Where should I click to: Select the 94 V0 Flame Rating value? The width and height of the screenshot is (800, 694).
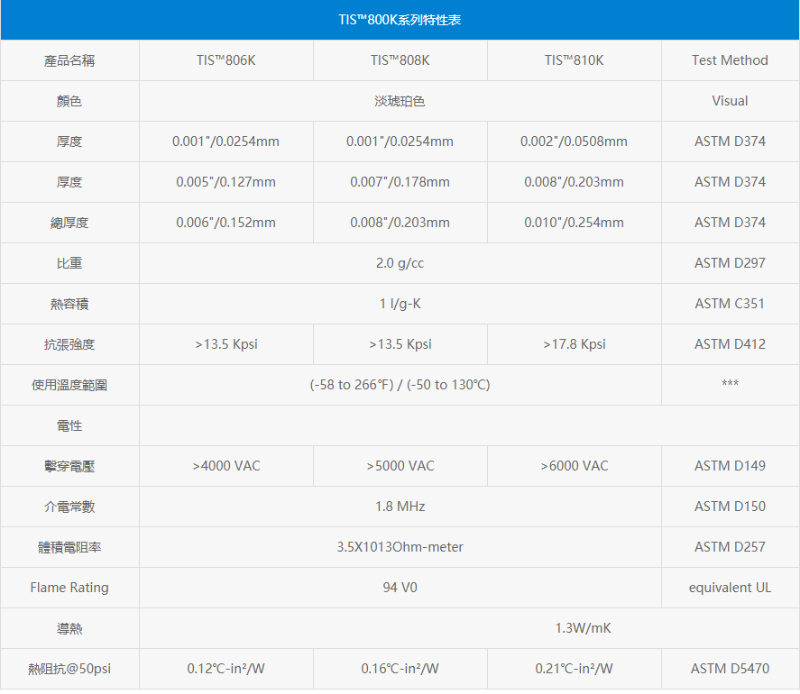pyautogui.click(x=400, y=587)
